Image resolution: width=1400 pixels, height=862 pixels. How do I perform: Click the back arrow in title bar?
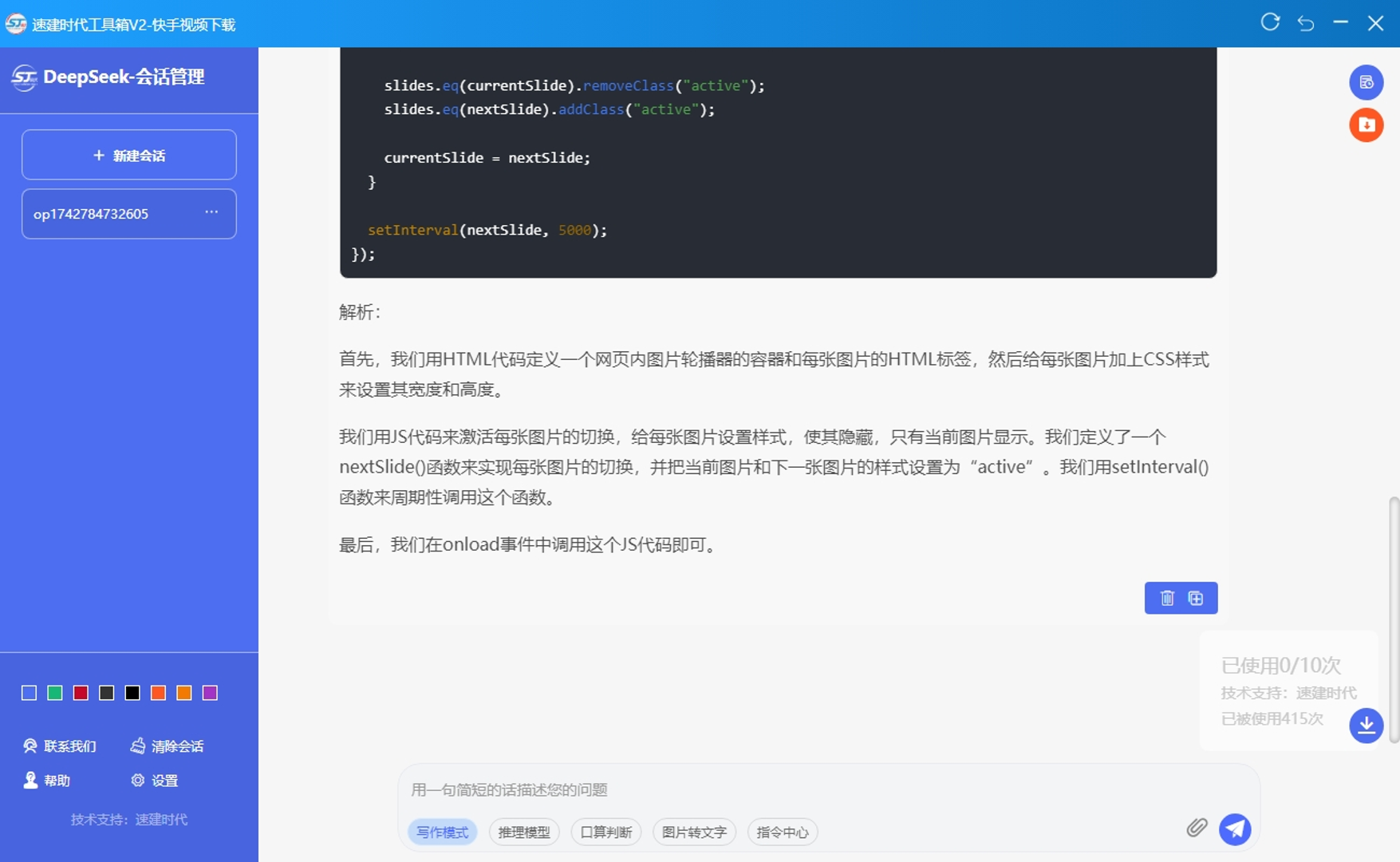click(1306, 23)
